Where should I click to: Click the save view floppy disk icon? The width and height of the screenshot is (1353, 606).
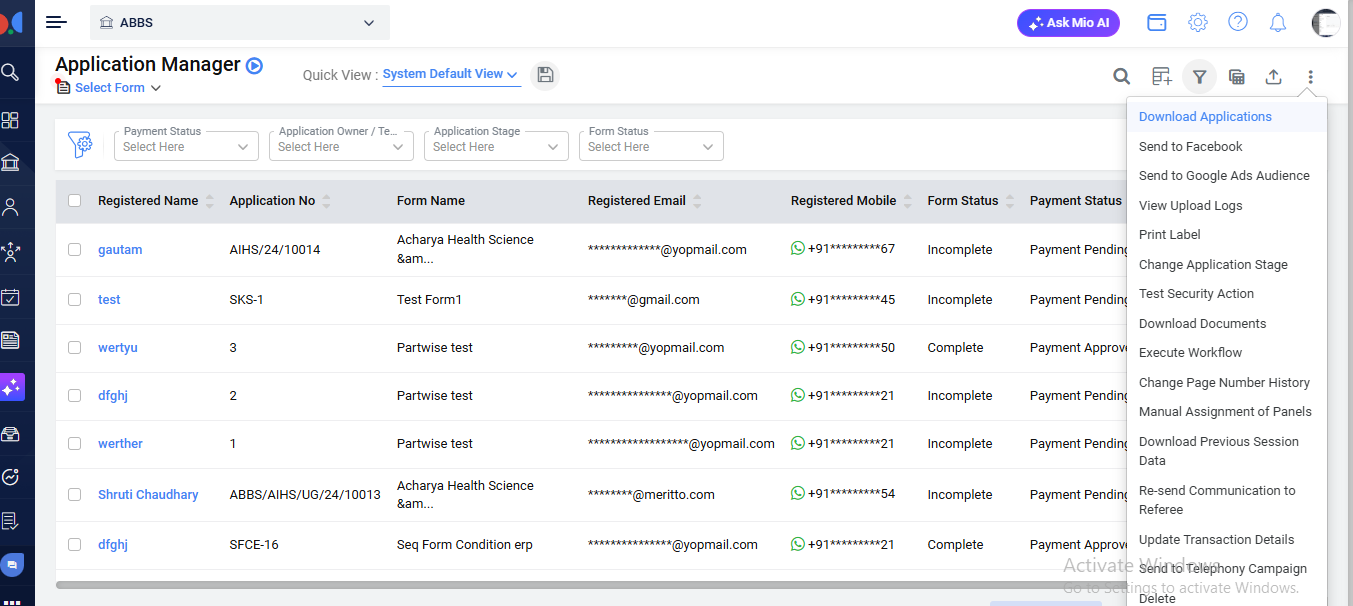tap(544, 75)
